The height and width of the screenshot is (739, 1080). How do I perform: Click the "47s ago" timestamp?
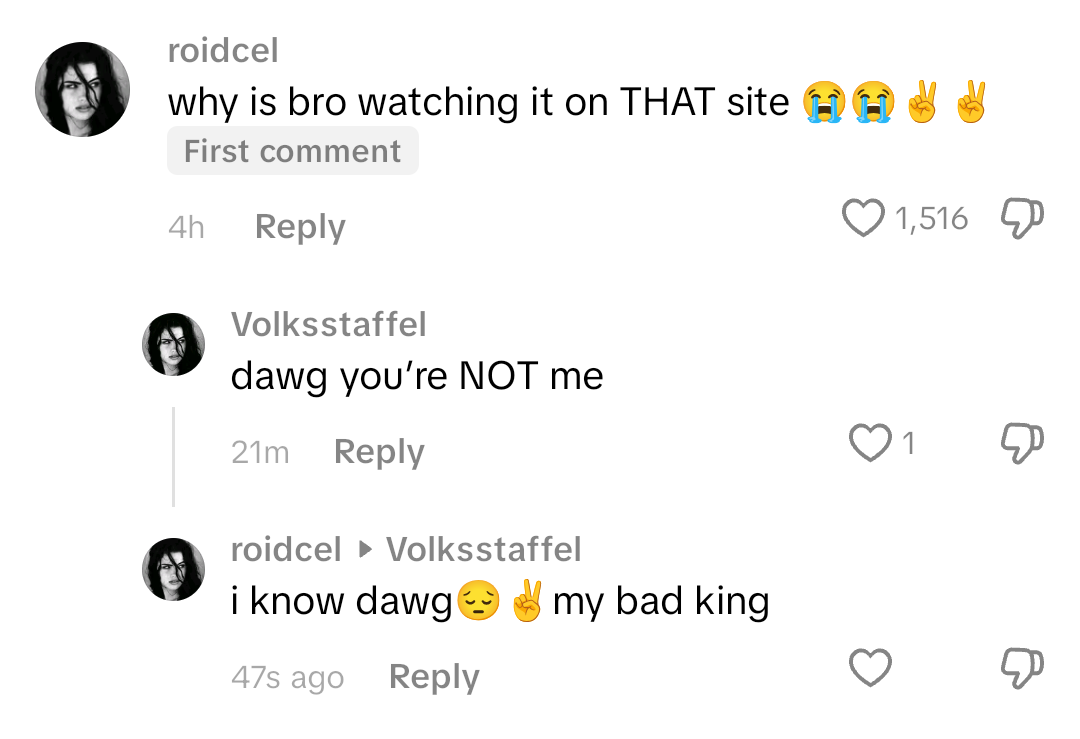(x=287, y=678)
